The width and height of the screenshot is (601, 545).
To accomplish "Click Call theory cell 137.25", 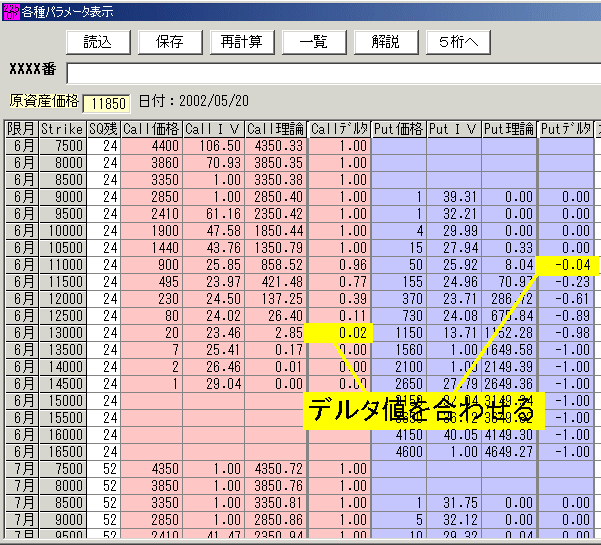I will 276,299.
